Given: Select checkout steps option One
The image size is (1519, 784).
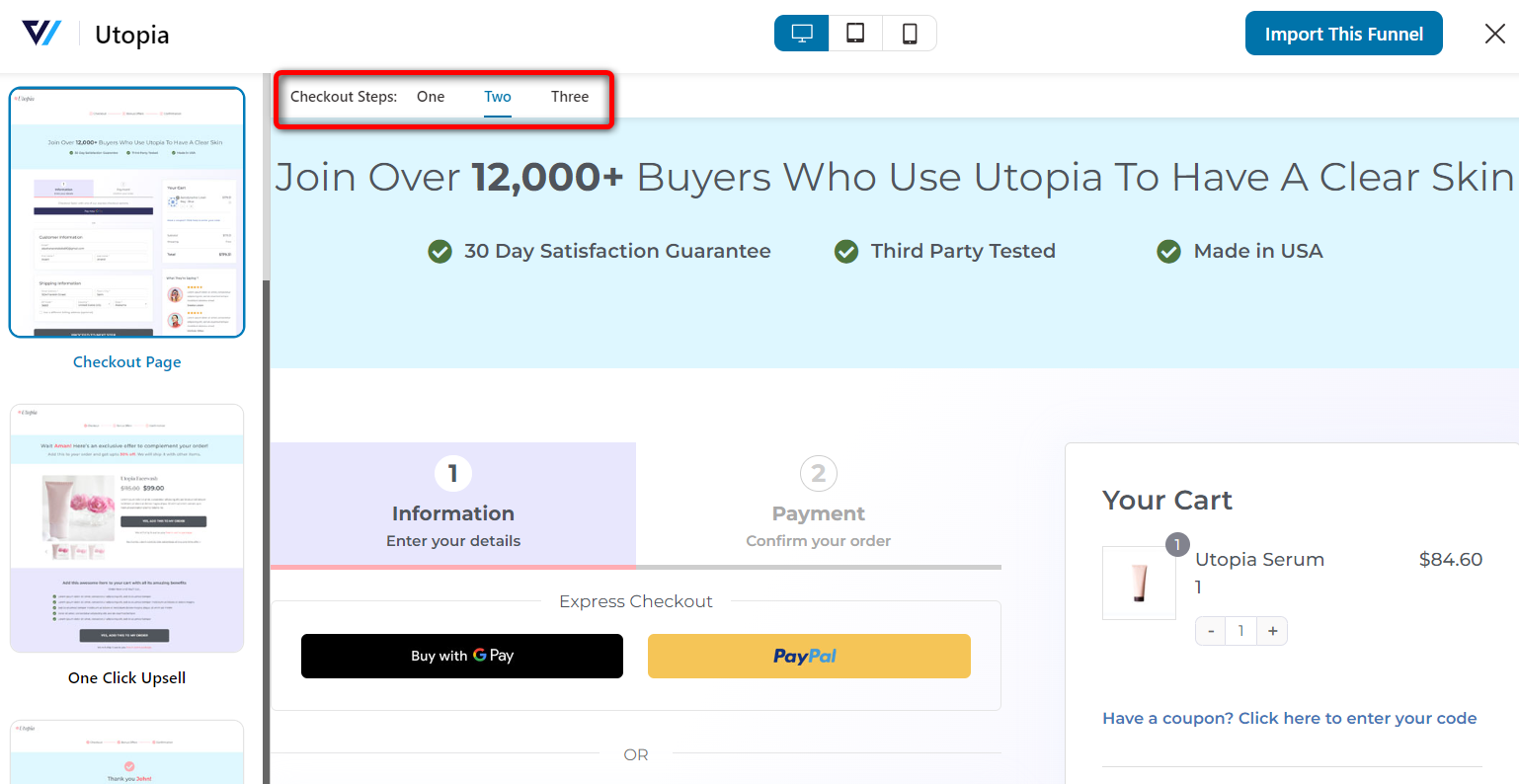Looking at the screenshot, I should 430,96.
